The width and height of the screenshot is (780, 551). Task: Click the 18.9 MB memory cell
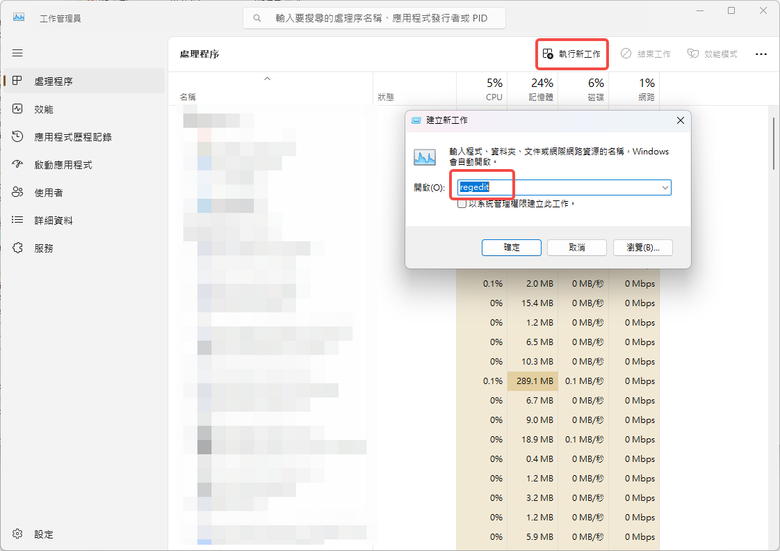click(x=533, y=440)
